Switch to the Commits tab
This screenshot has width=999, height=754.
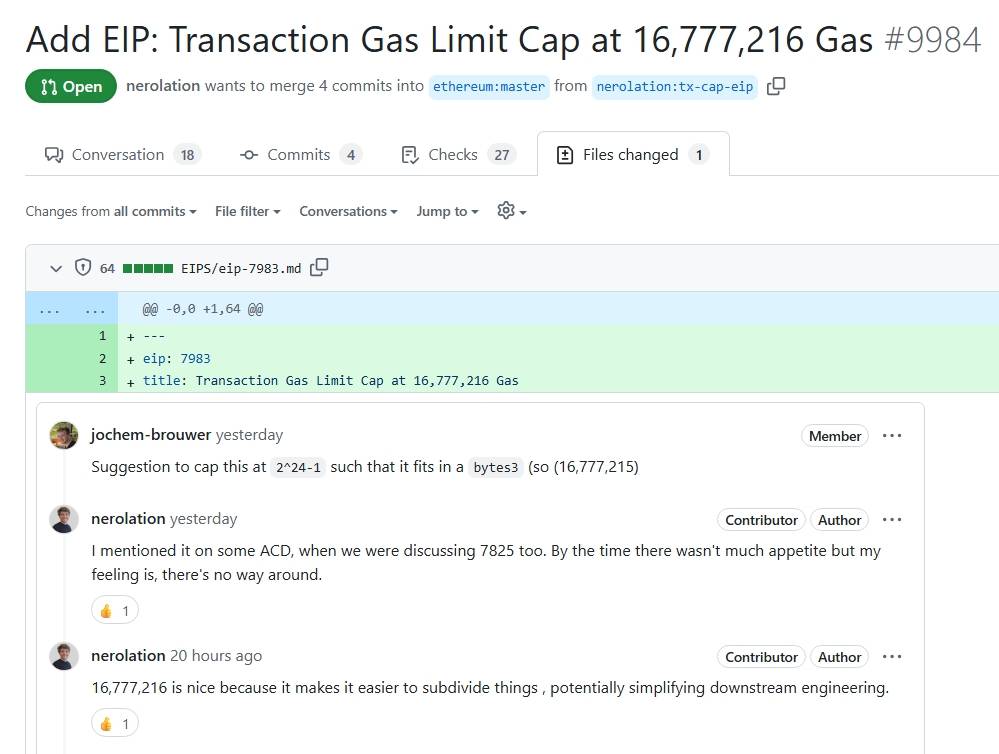(x=301, y=155)
